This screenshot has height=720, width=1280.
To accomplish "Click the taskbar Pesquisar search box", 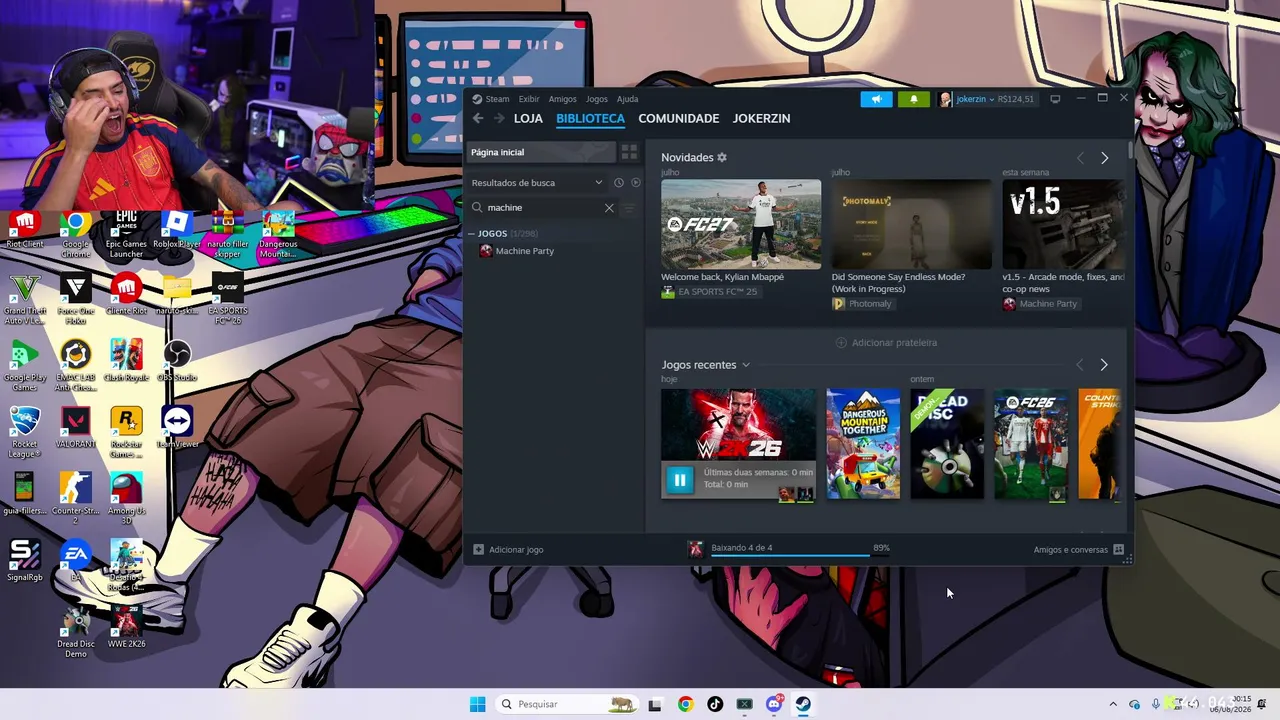I will pos(568,704).
